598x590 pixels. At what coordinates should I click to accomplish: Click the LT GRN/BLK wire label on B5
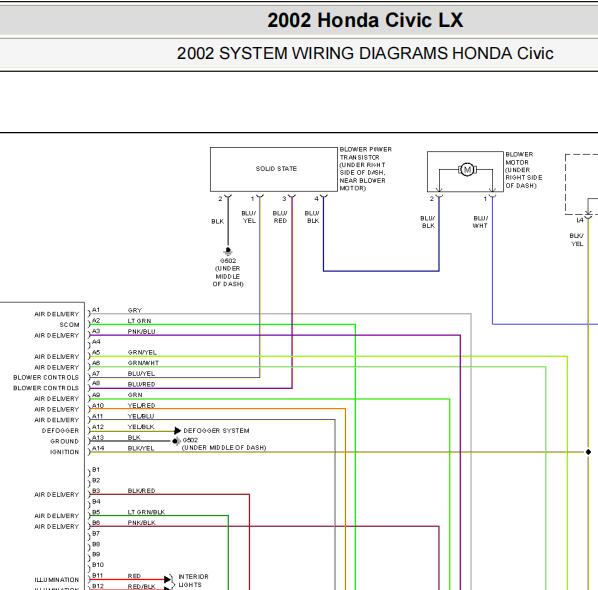[146, 512]
